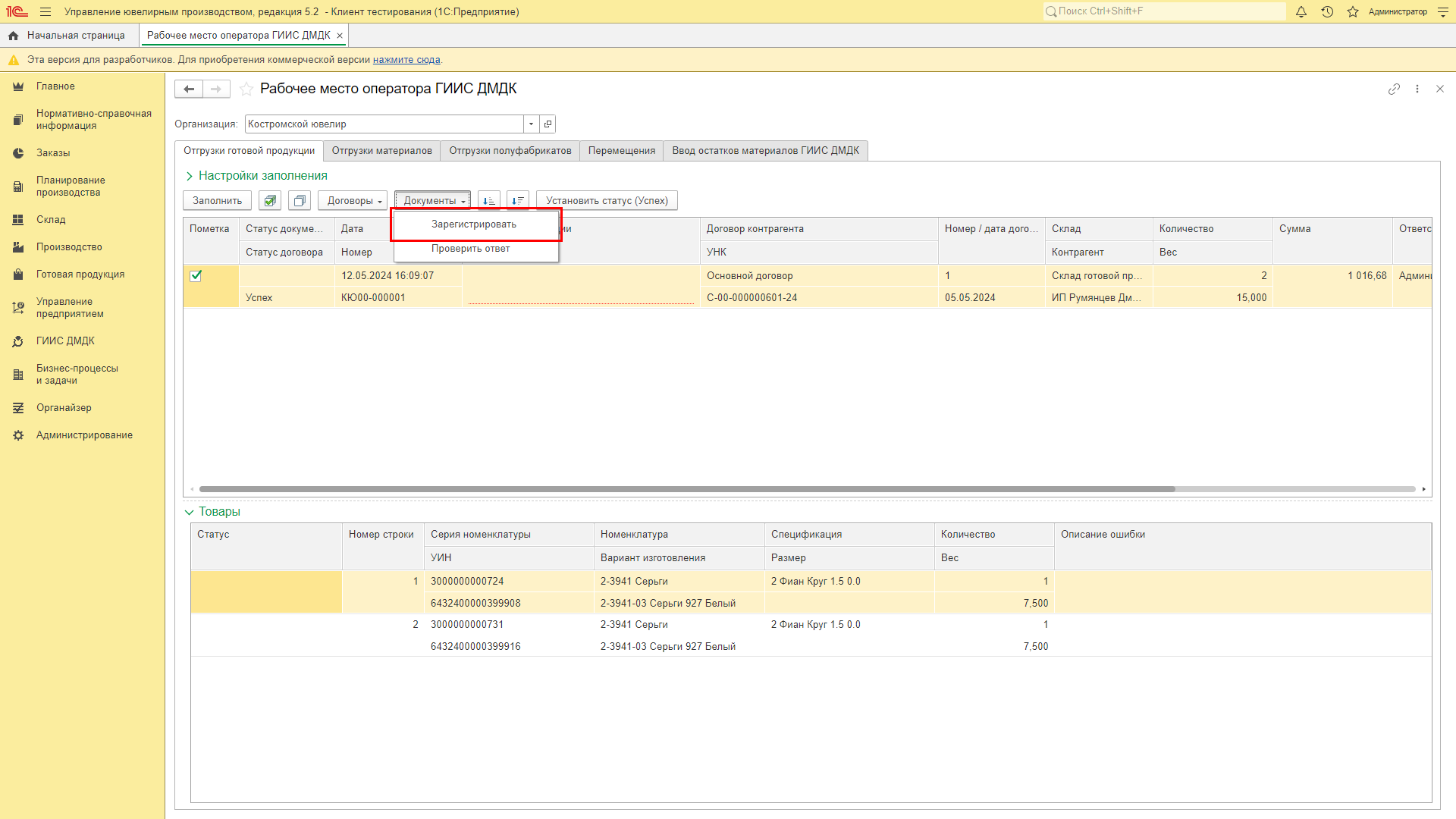This screenshot has height=819, width=1456.
Task: Select cell С-00-000000601-24
Action: click(x=819, y=298)
